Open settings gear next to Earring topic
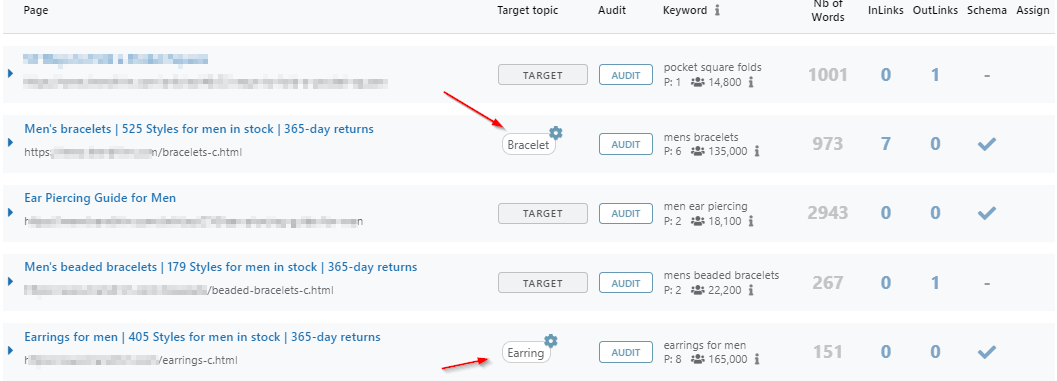Viewport: 1057px width, 381px height. [x=551, y=341]
